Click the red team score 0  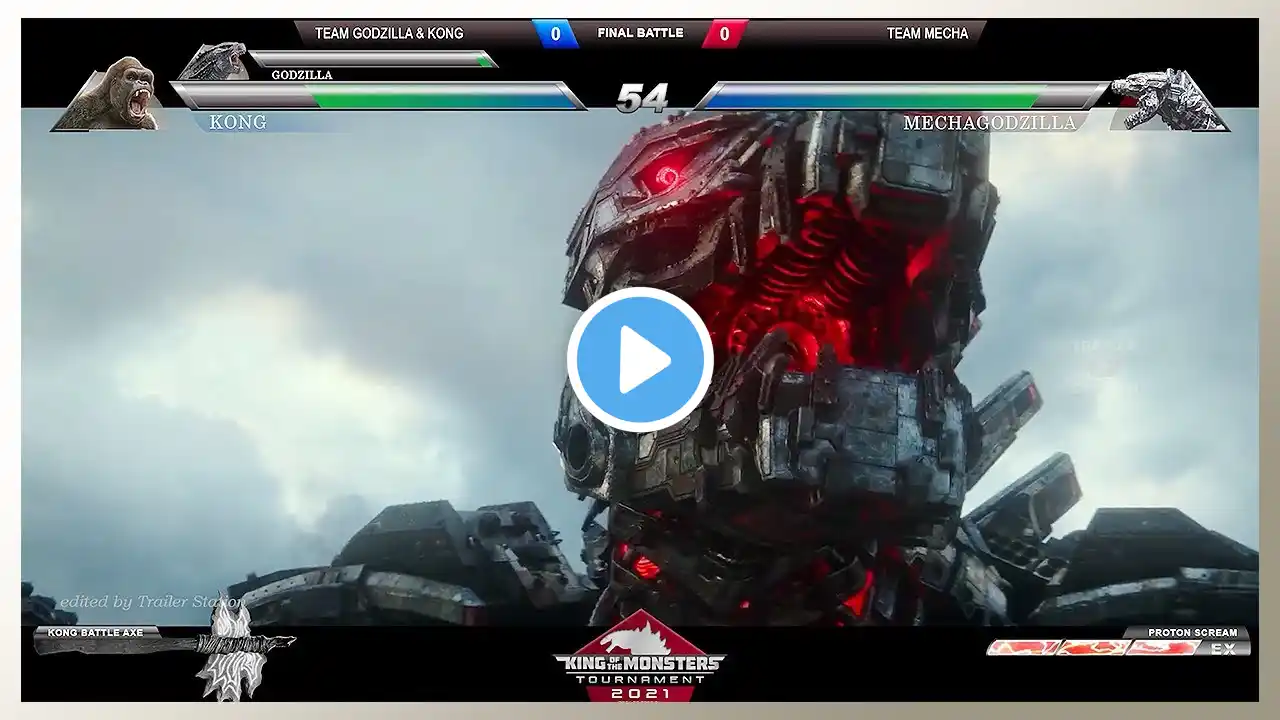pyautogui.click(x=724, y=34)
